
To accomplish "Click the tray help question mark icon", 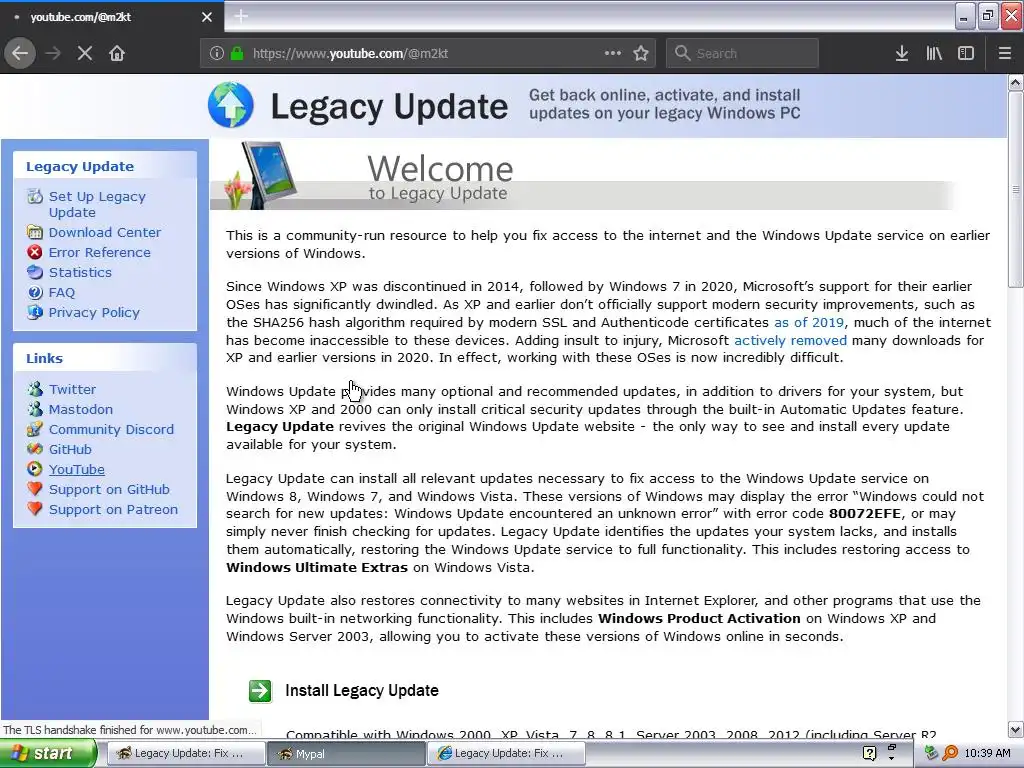I will click(869, 754).
